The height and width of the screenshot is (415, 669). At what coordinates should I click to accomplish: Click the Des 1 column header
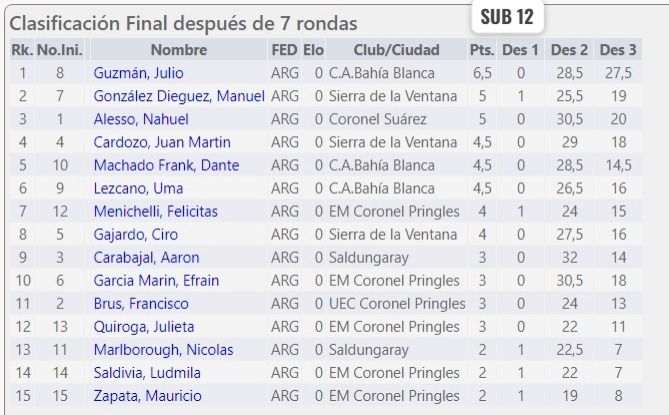(x=521, y=50)
